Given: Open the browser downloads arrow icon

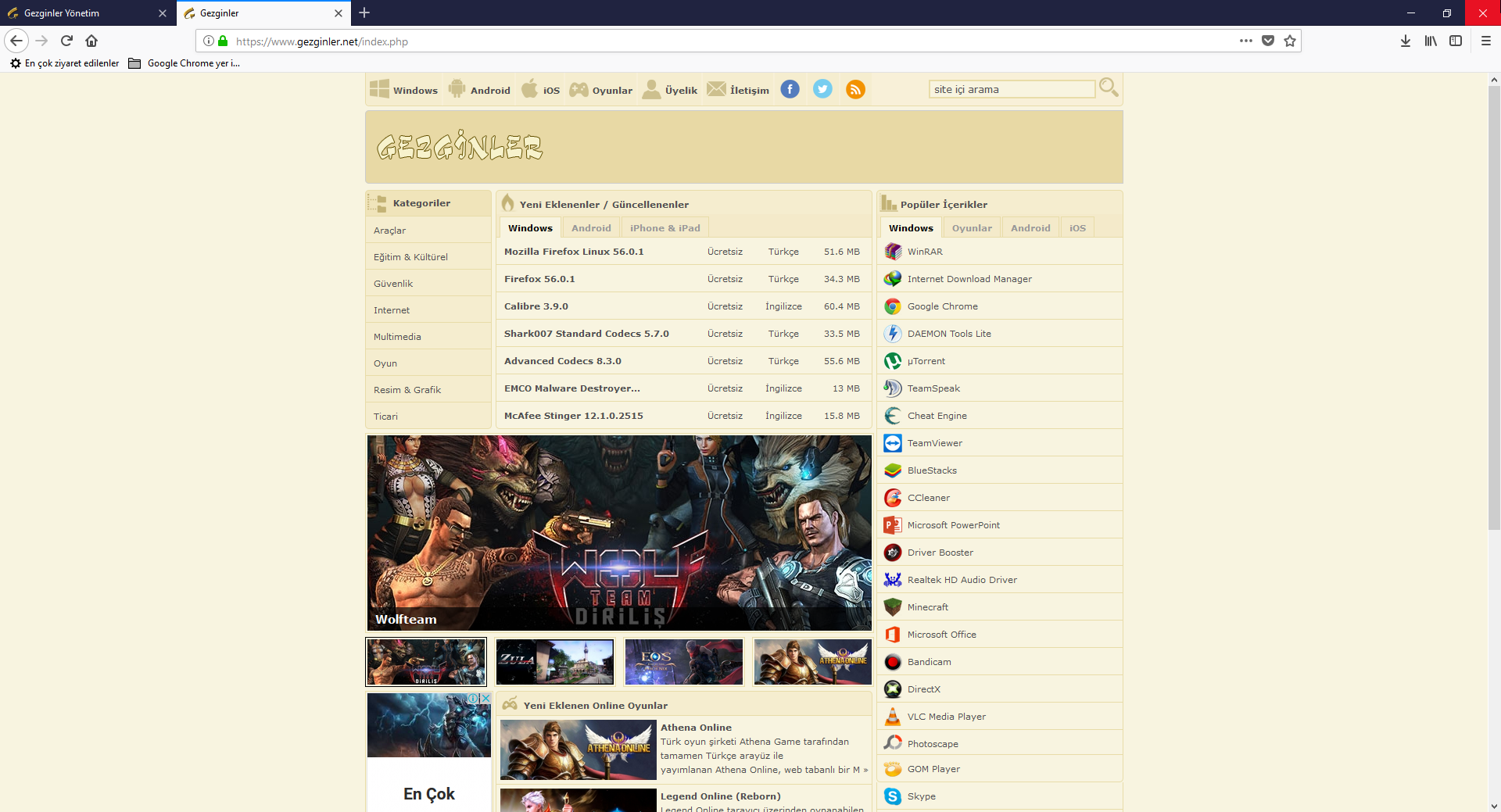Looking at the screenshot, I should 1405,41.
